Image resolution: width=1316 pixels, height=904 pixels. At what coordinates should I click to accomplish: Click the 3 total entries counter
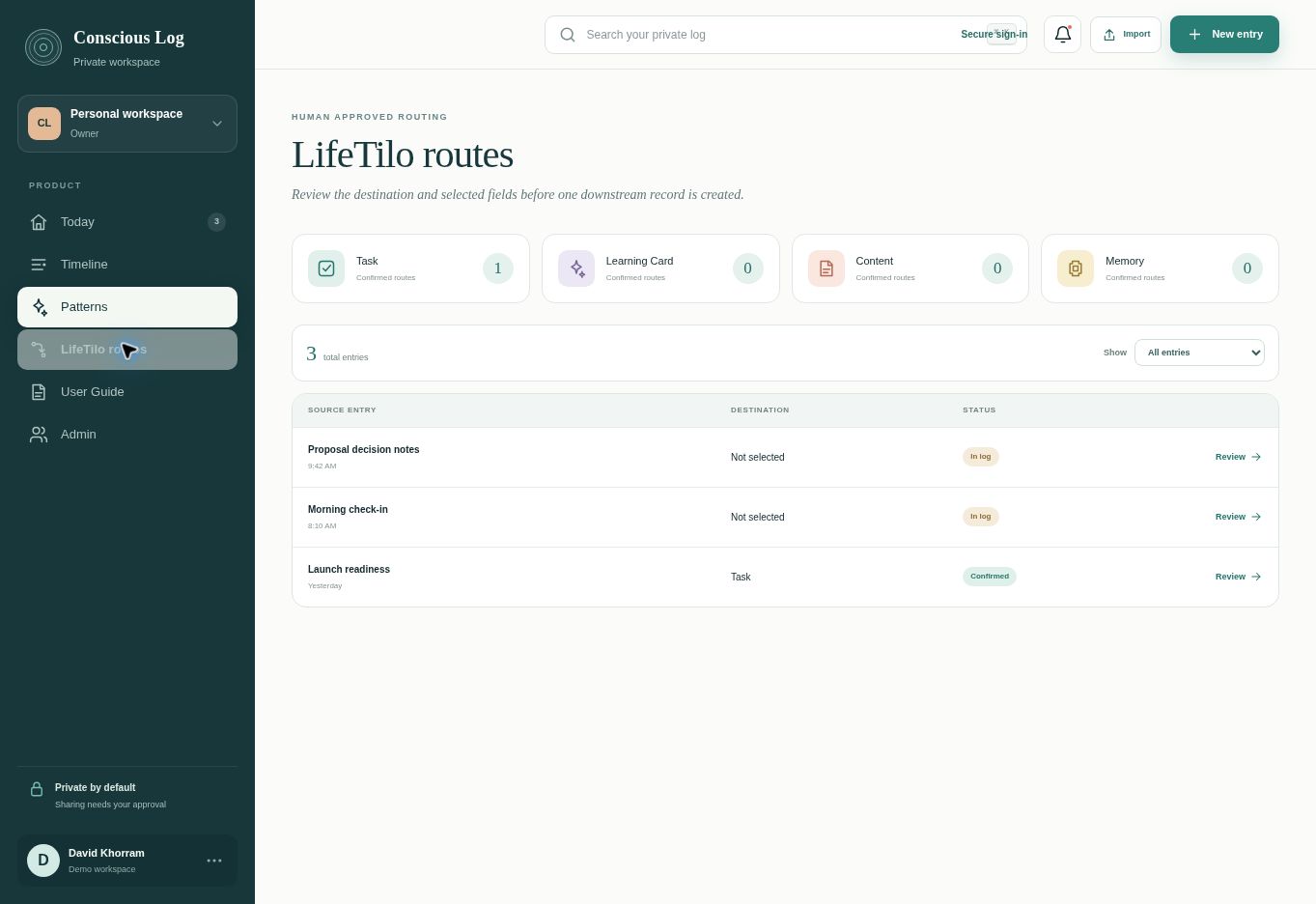click(x=337, y=354)
